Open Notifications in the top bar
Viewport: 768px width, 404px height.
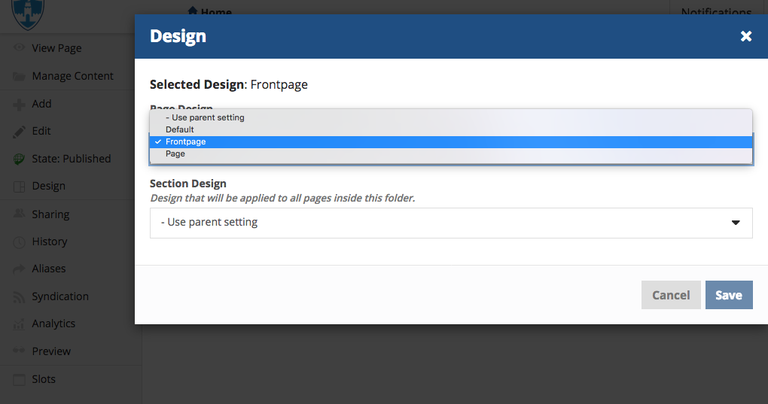click(716, 11)
